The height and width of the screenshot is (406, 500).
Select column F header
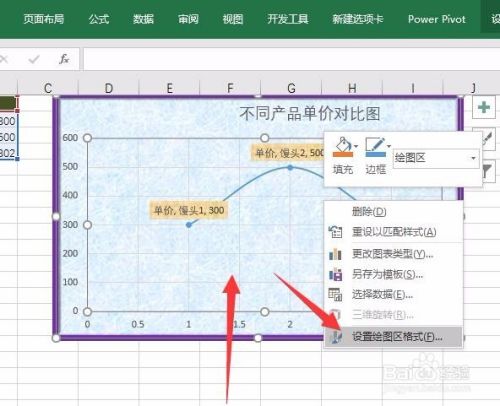pyautogui.click(x=230, y=88)
